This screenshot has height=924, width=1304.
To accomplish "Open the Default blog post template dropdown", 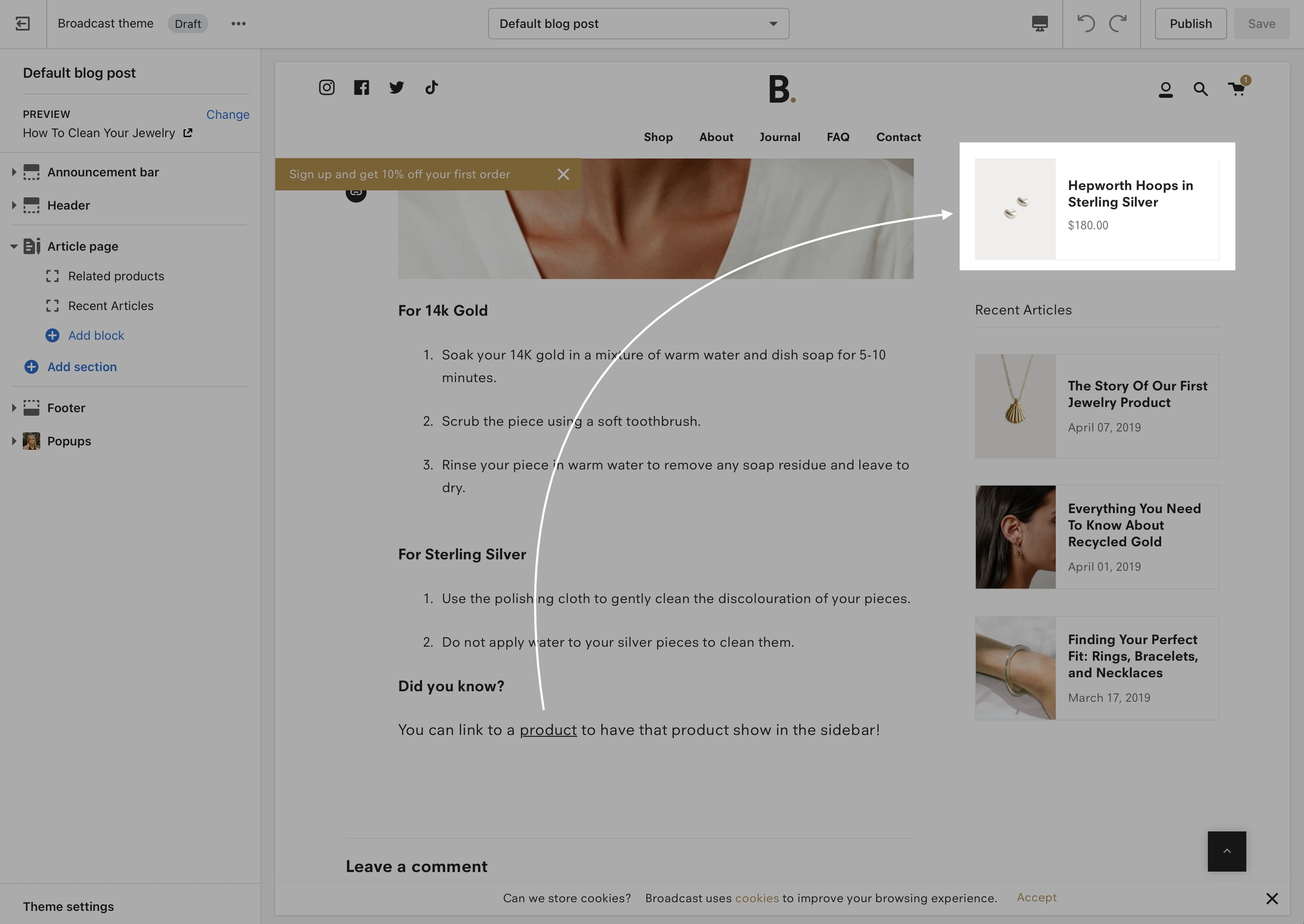I will pyautogui.click(x=638, y=24).
